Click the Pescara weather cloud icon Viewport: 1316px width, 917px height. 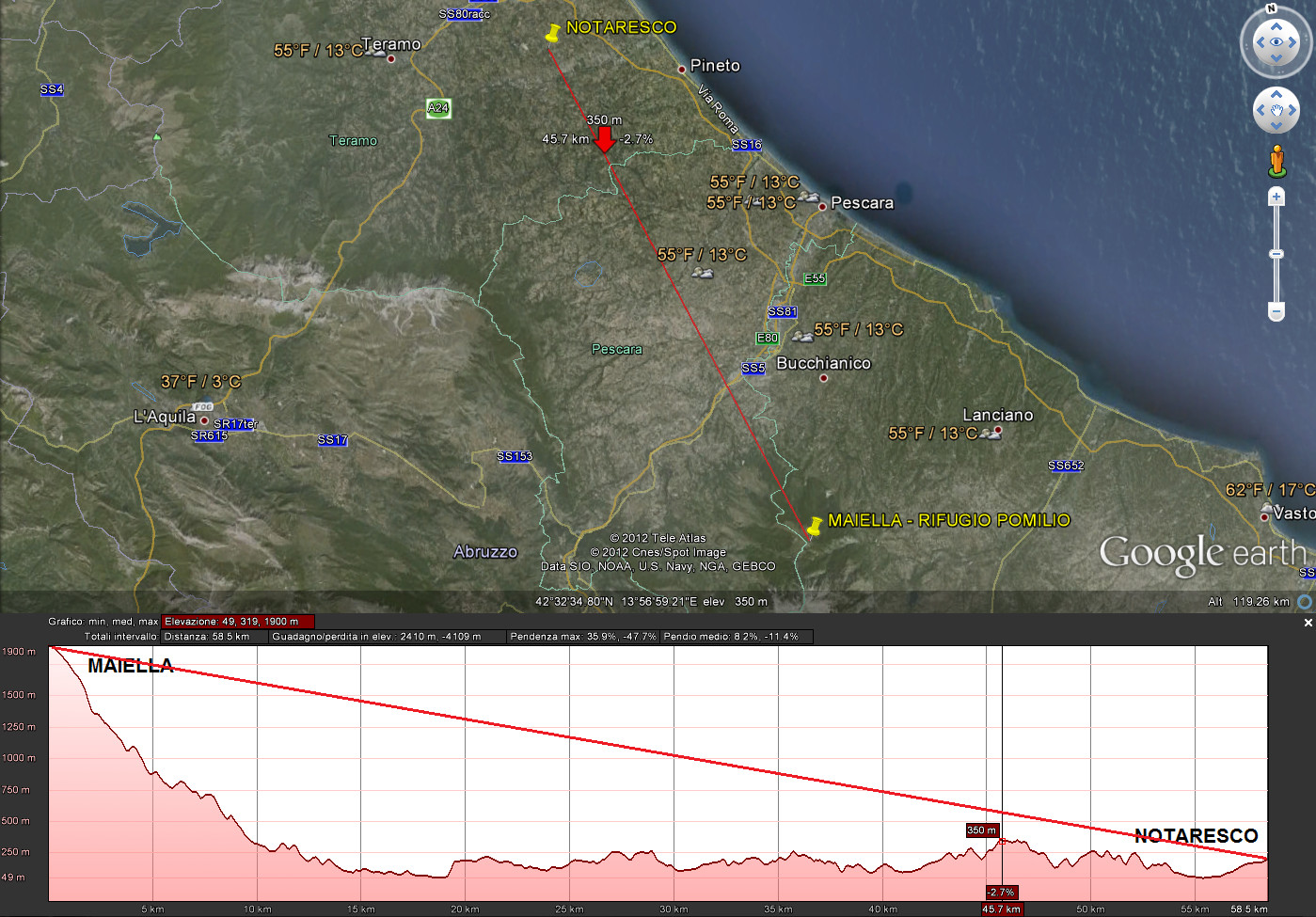pos(809,198)
